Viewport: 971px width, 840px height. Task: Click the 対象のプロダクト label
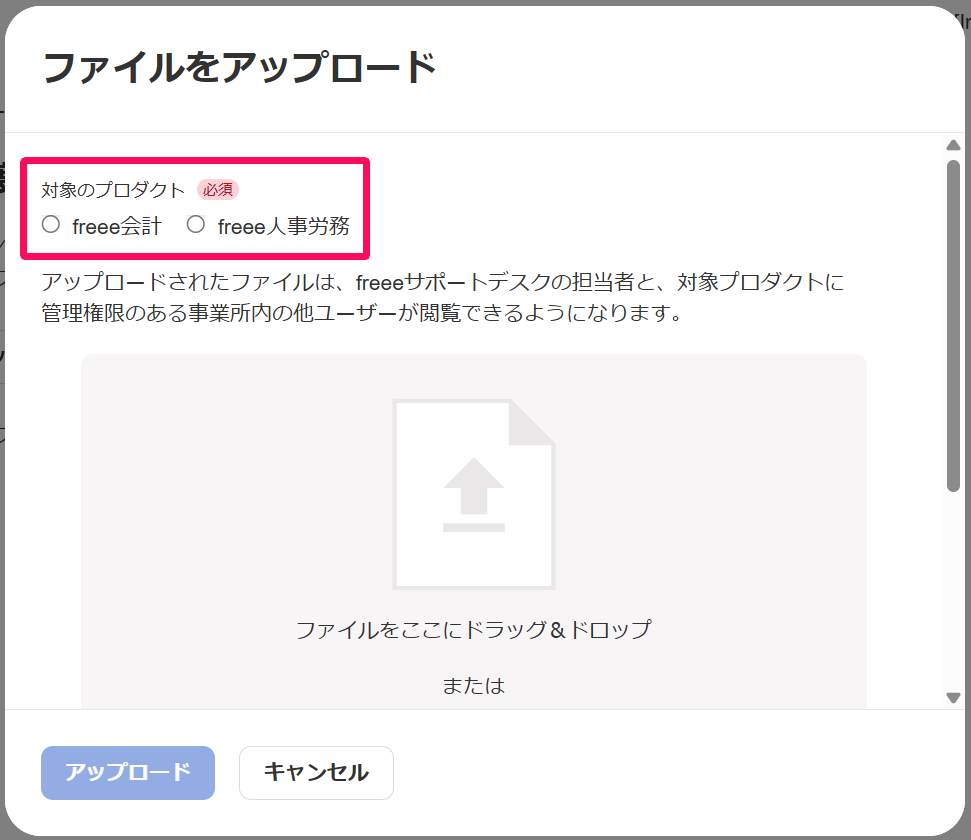coord(113,190)
